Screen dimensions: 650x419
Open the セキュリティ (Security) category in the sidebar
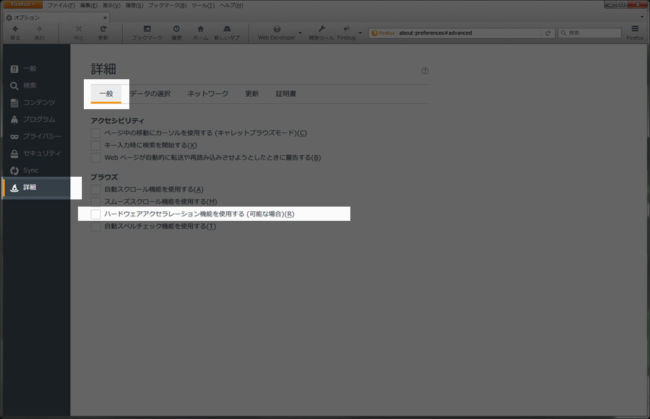pyautogui.click(x=36, y=153)
